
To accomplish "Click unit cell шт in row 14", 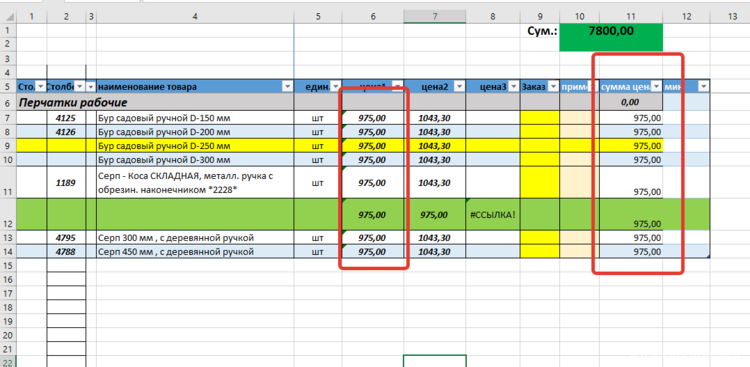I will (x=318, y=252).
